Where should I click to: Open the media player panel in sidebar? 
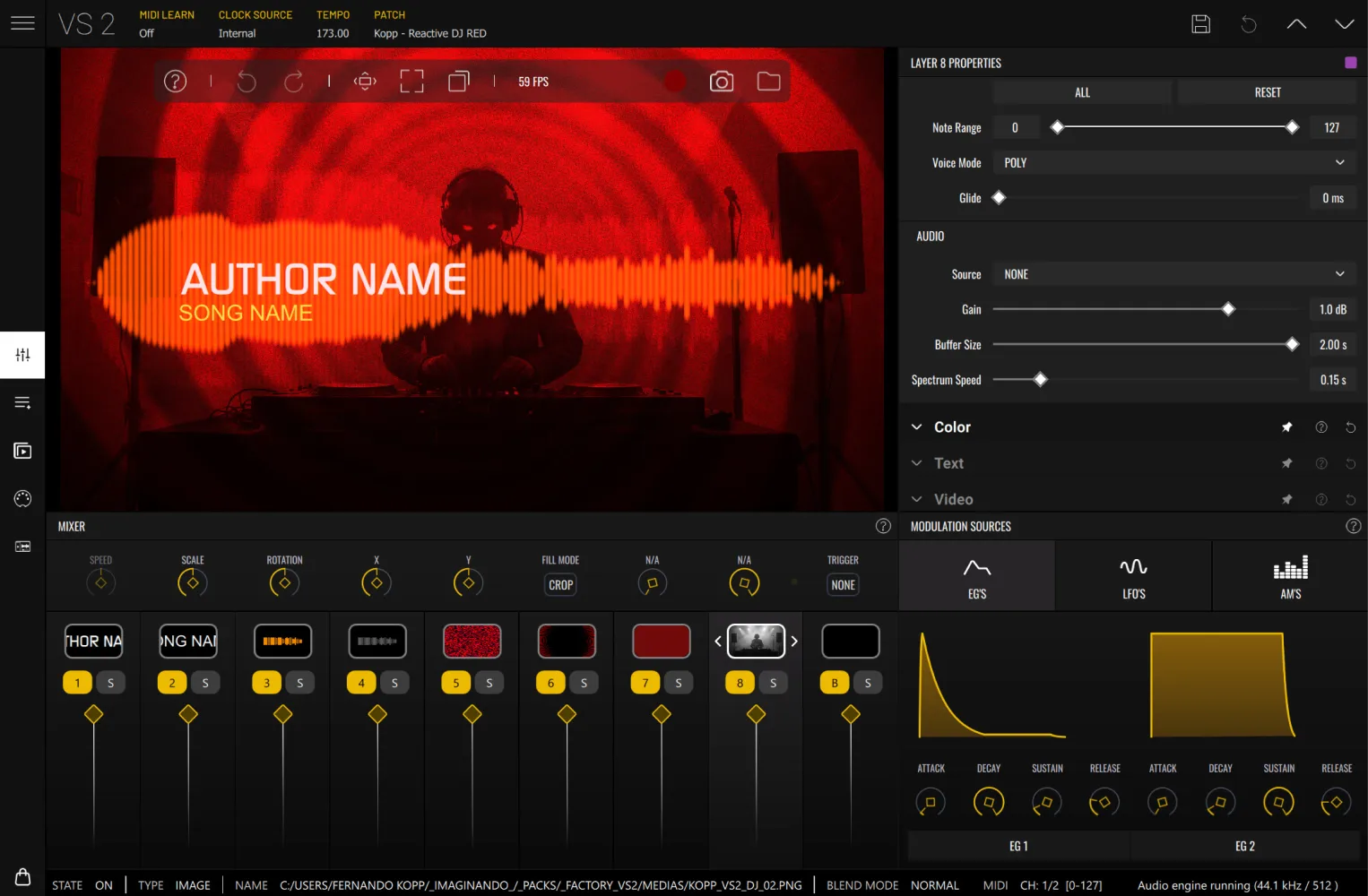(x=22, y=451)
